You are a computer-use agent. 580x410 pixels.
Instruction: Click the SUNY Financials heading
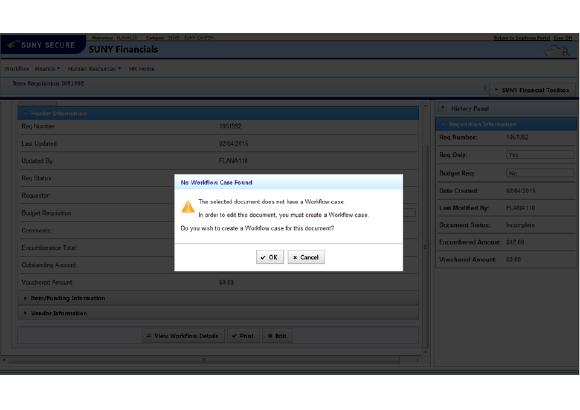pyautogui.click(x=123, y=49)
